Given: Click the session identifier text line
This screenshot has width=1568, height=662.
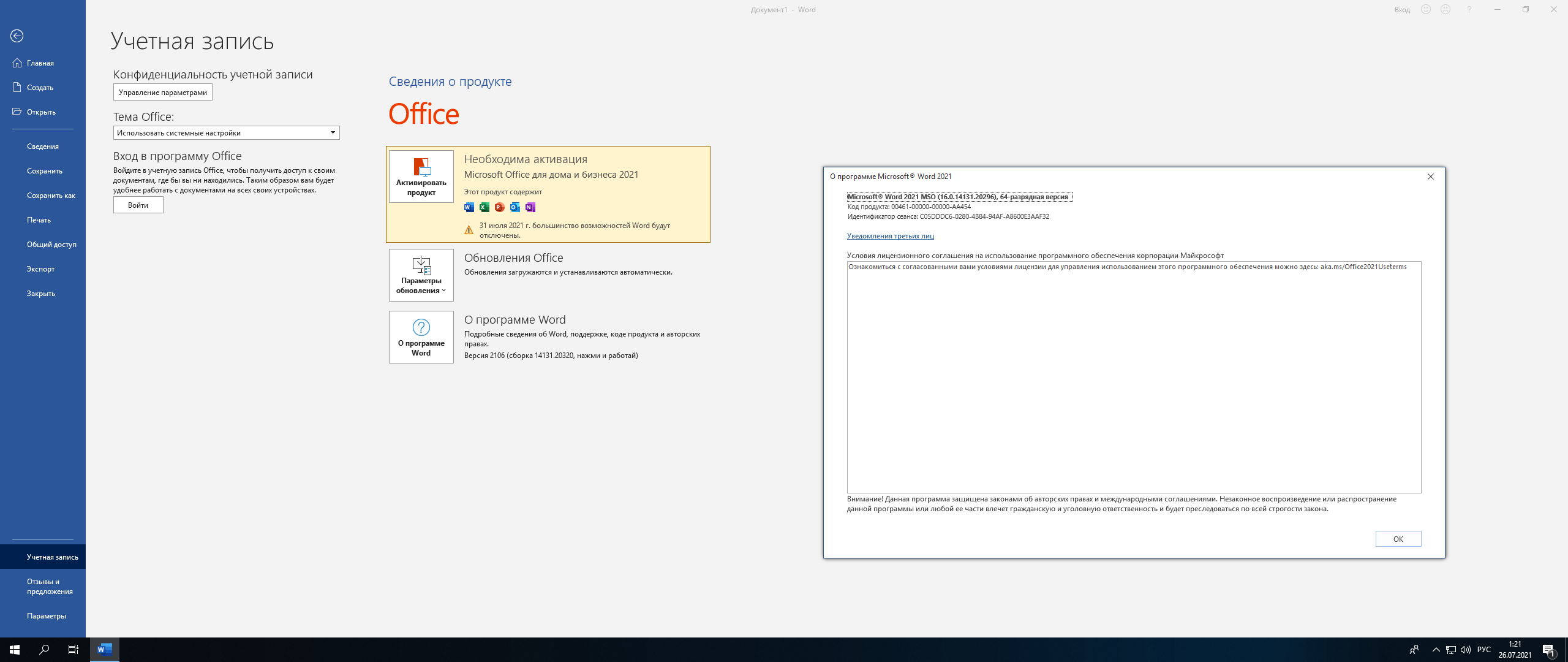Looking at the screenshot, I should coord(948,216).
